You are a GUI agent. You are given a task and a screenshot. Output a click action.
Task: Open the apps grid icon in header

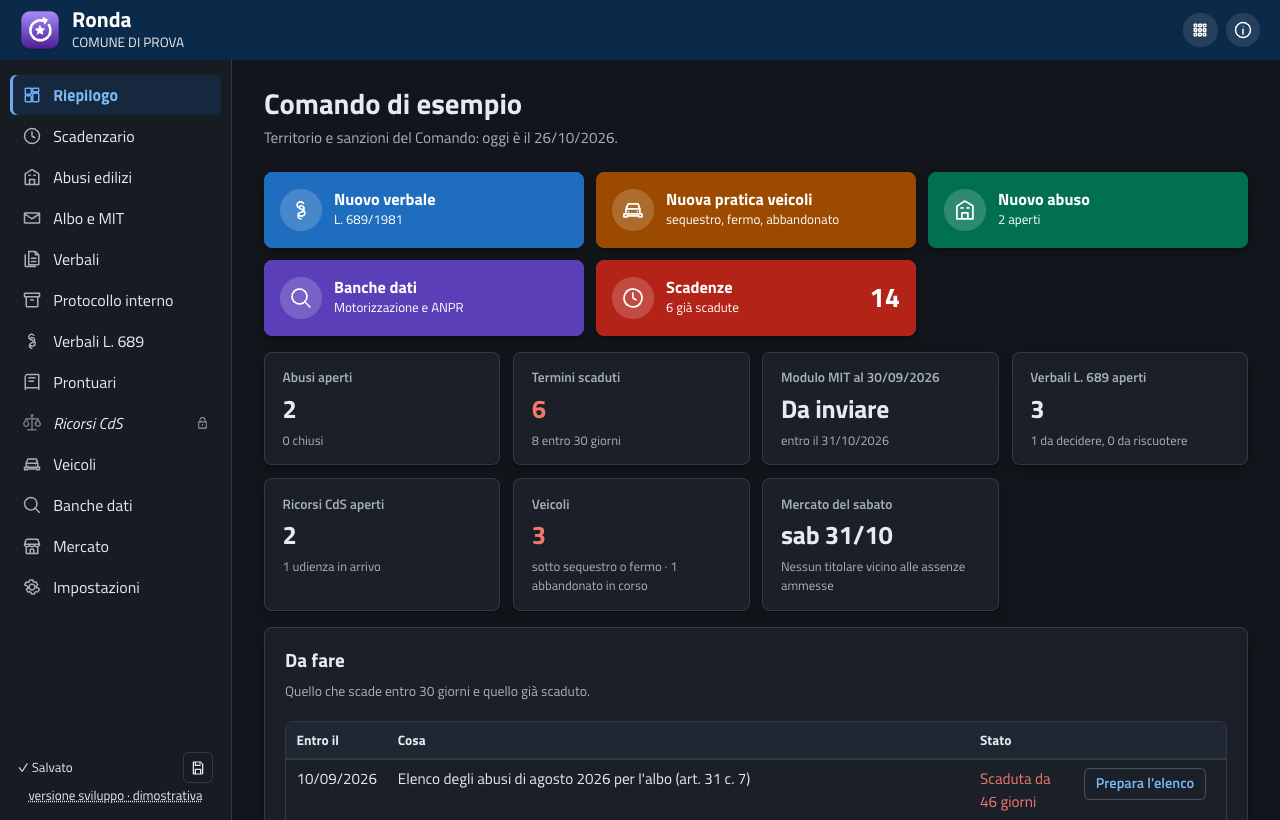click(x=1200, y=30)
